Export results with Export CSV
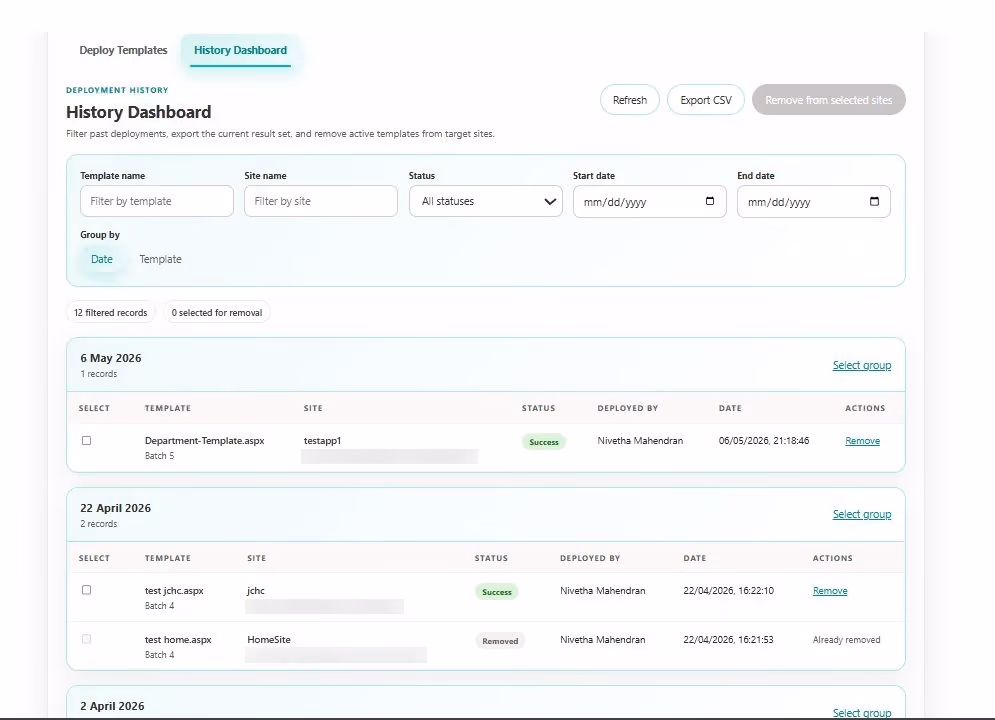 [706, 100]
